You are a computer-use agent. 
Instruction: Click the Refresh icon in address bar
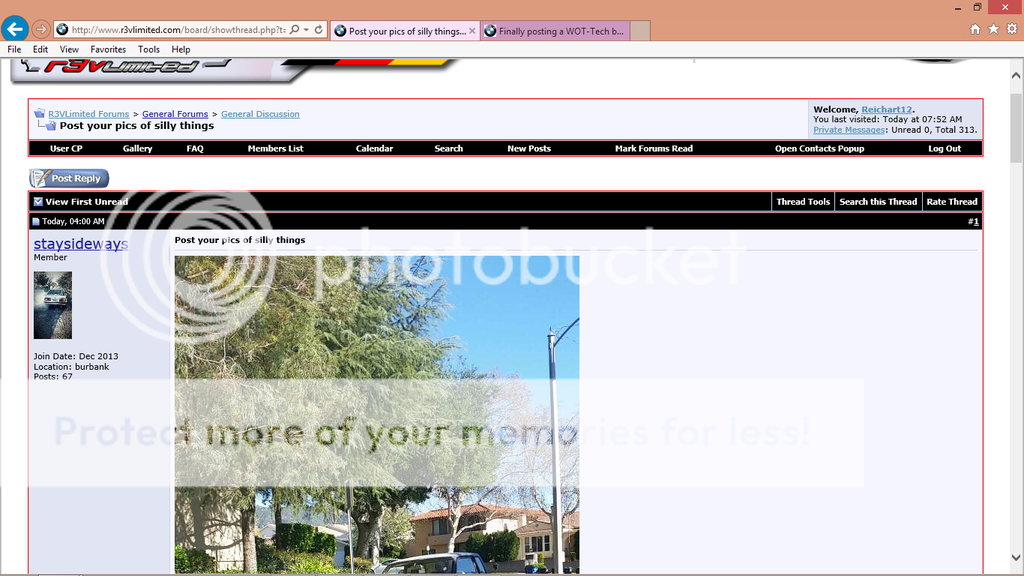318,30
